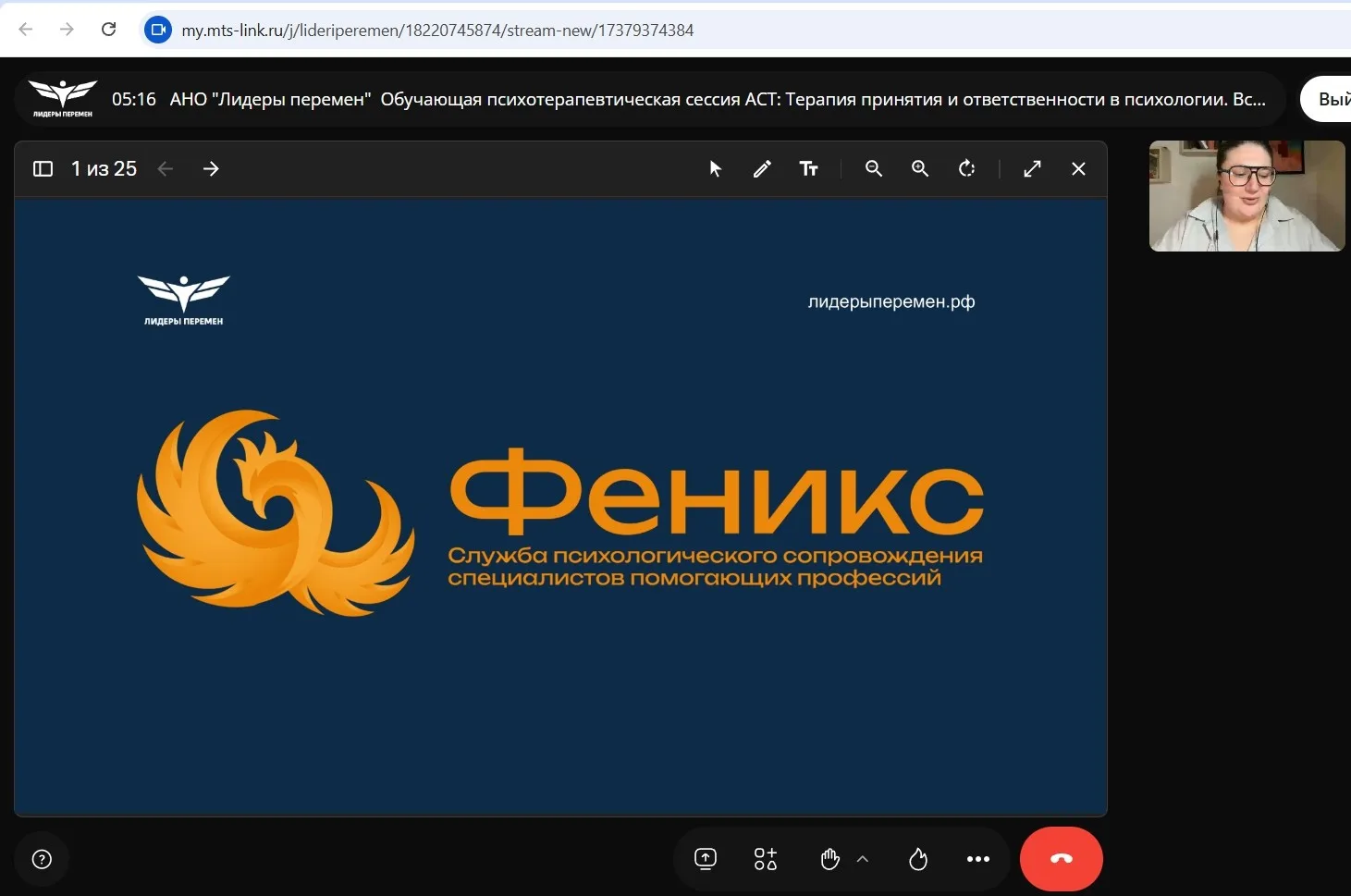Rotate the presentation slide
Viewport: 1351px width, 896px height.
tap(967, 168)
